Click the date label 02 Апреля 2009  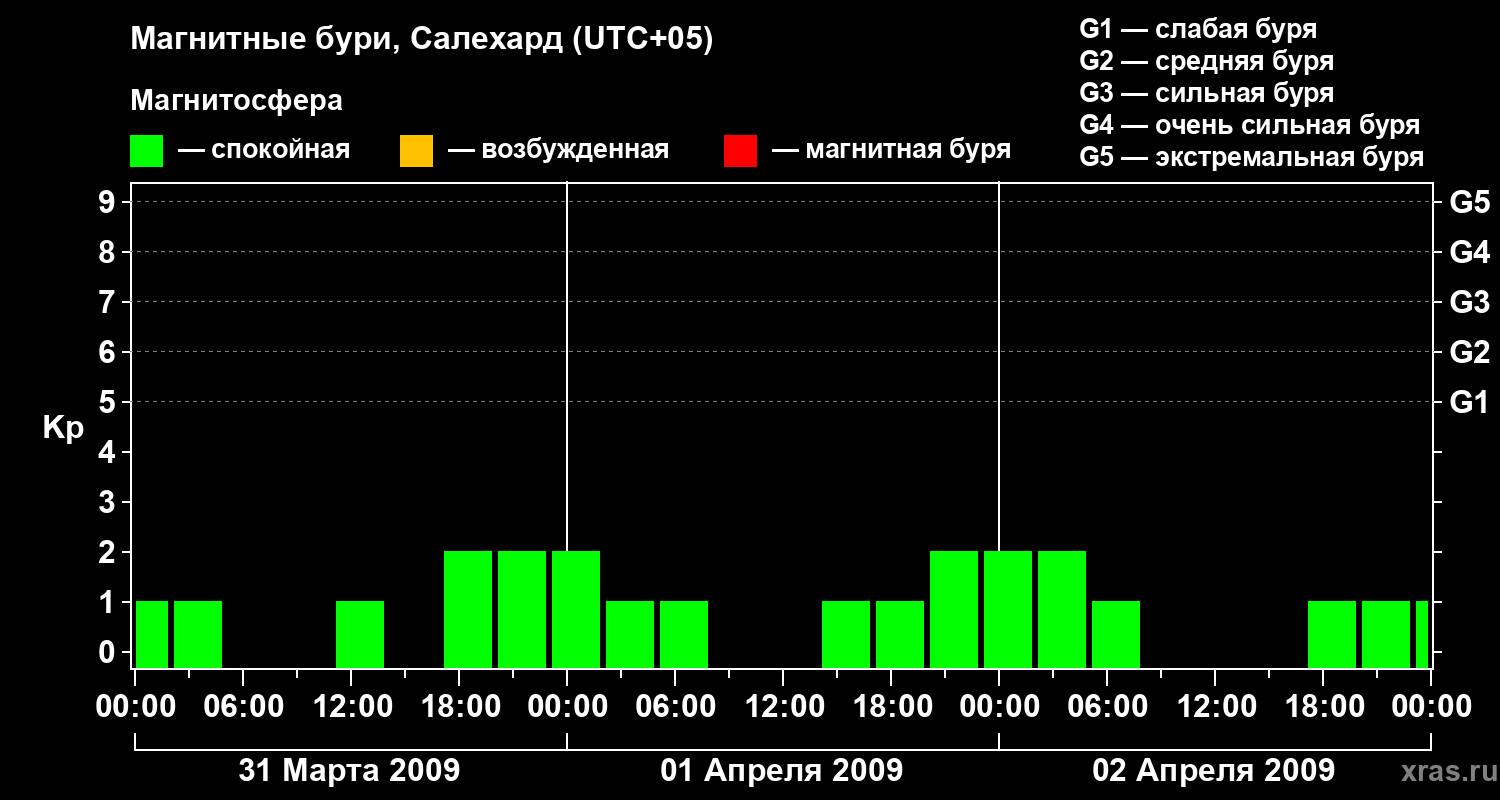(1214, 770)
